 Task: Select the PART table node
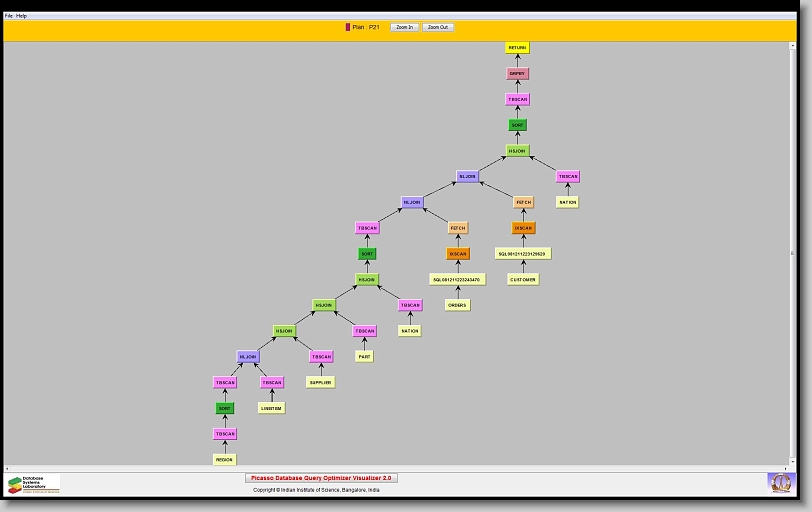(365, 356)
